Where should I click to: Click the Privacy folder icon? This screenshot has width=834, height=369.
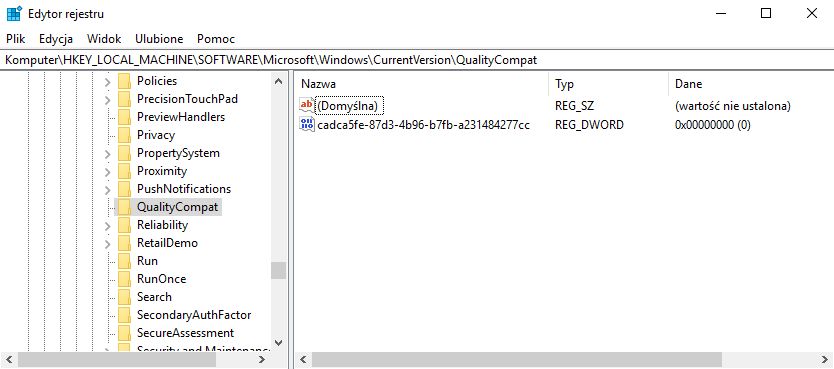click(x=124, y=135)
